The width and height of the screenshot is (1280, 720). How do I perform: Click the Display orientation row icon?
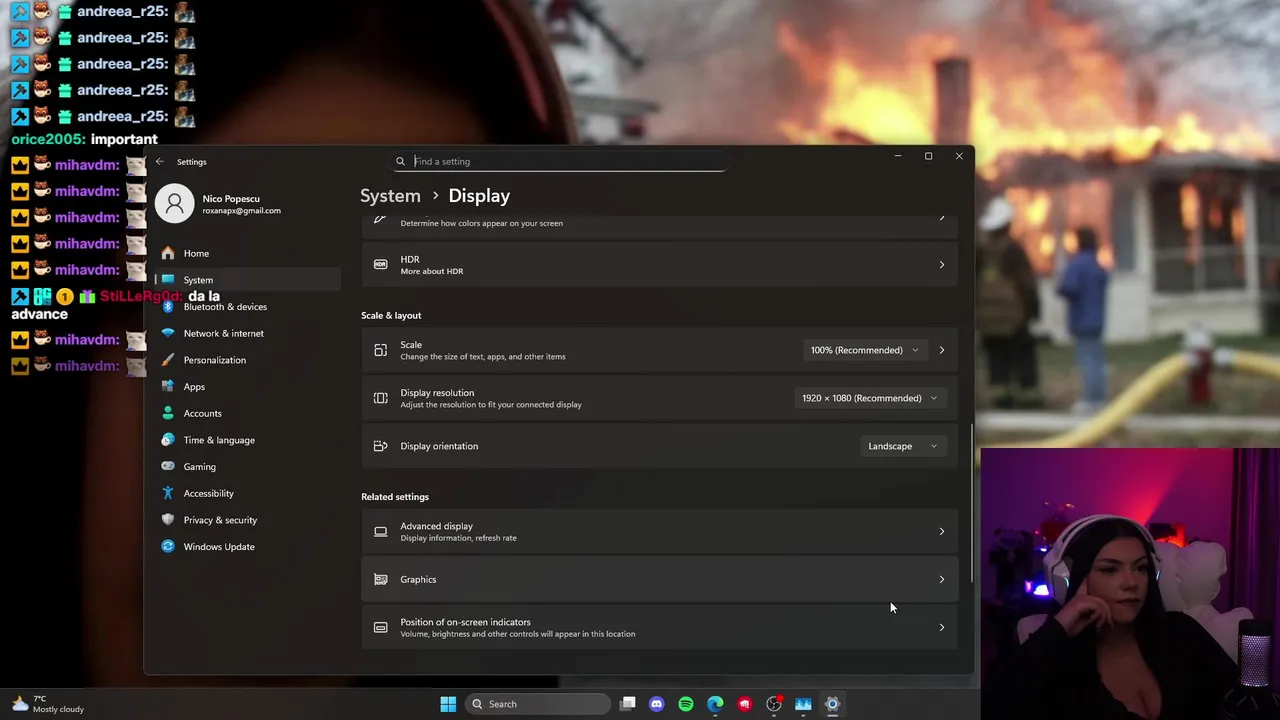coord(380,446)
